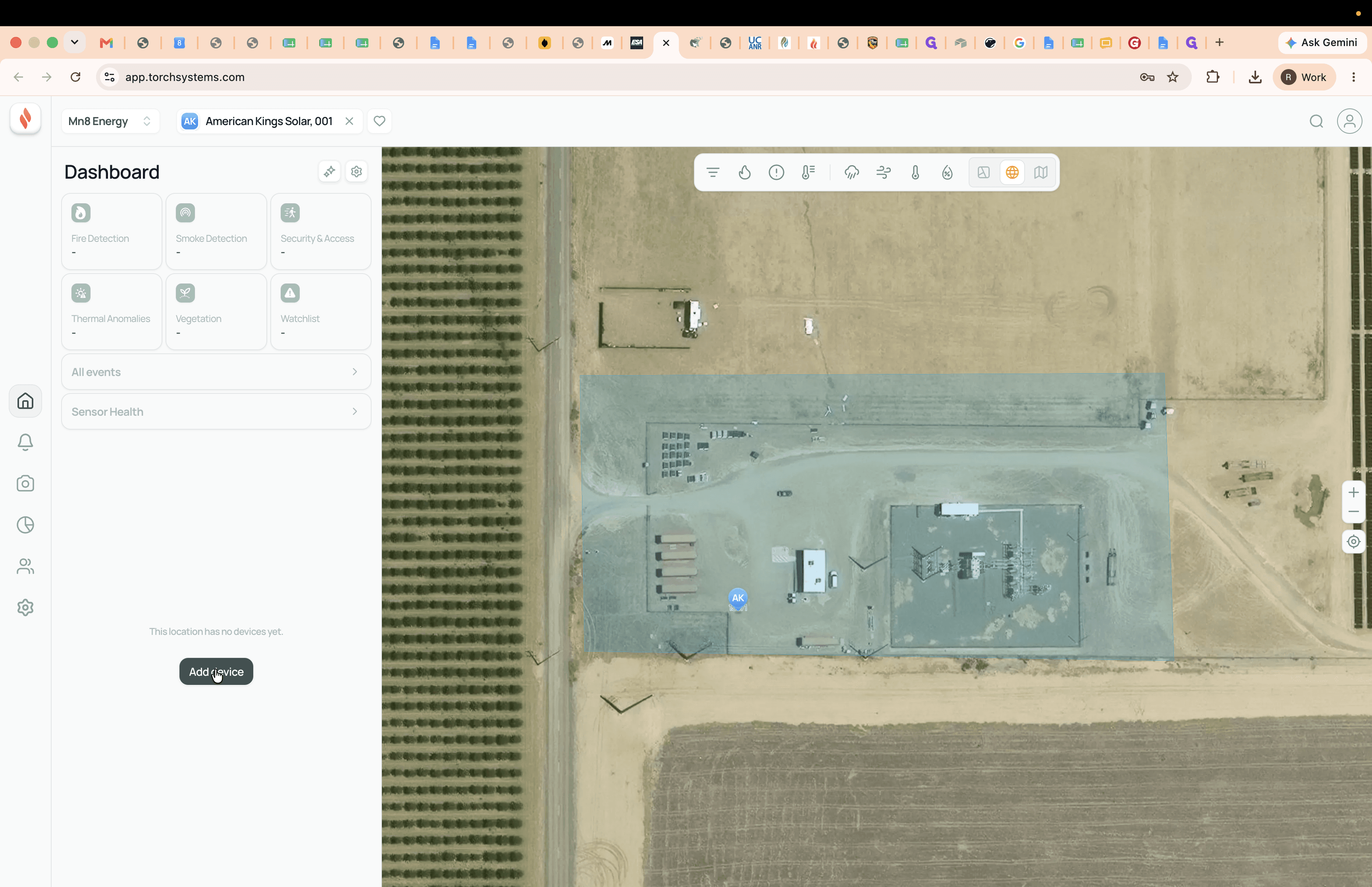Expand the Sensor Health row
This screenshot has width=1372, height=887.
point(216,412)
